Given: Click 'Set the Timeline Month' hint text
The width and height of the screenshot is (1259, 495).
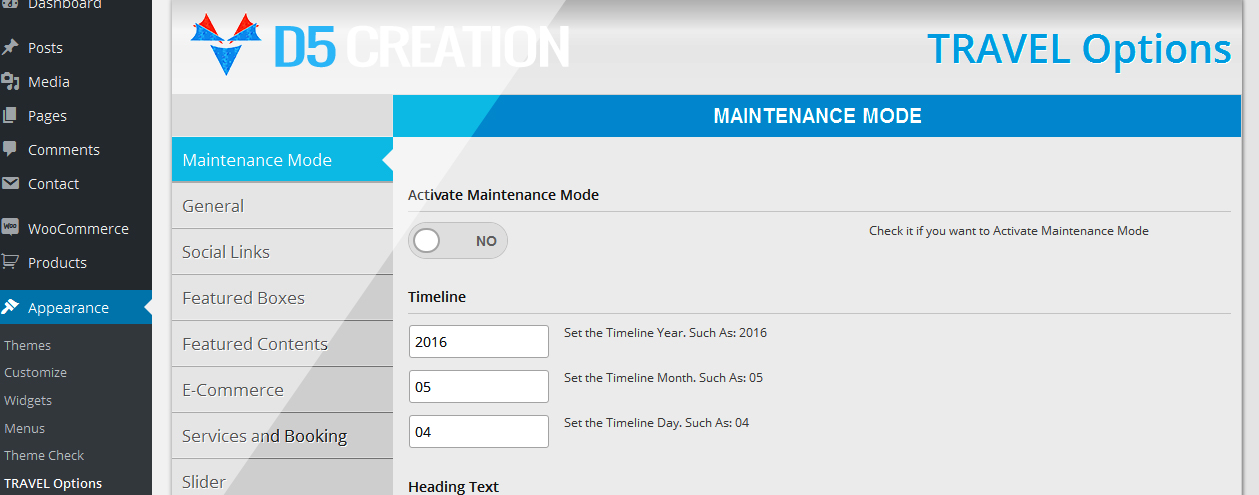Looking at the screenshot, I should (x=663, y=378).
